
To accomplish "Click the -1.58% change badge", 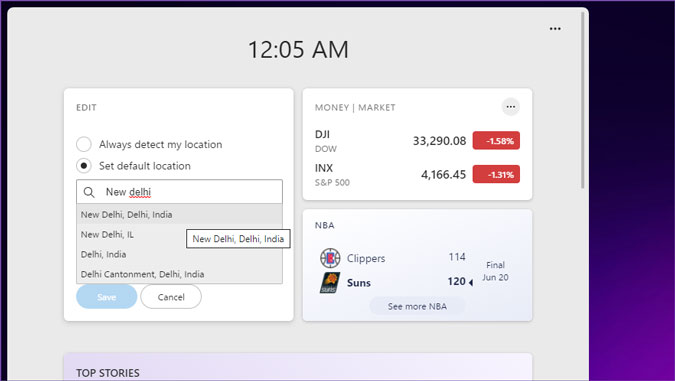I will click(496, 141).
